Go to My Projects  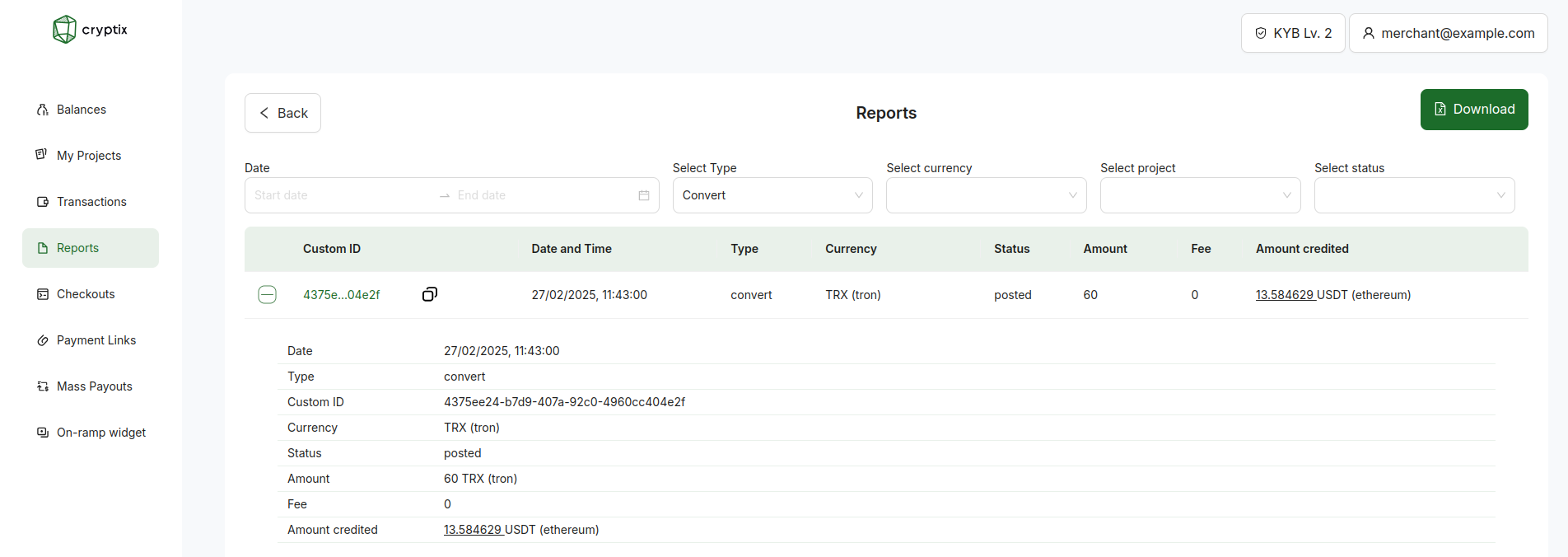91,156
